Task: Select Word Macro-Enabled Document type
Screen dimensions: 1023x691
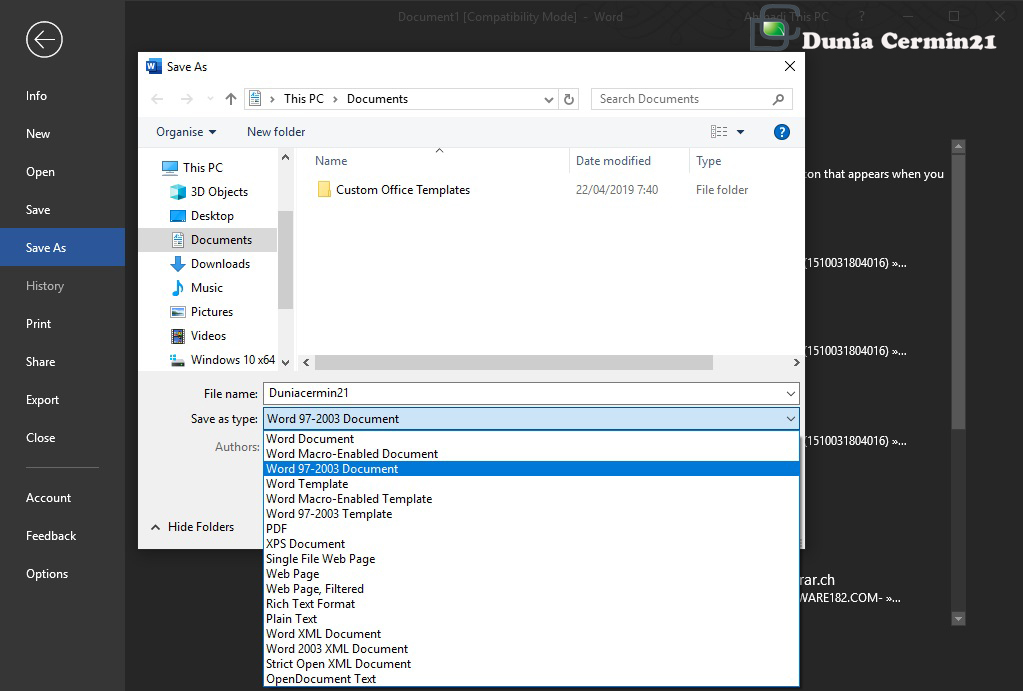Action: point(531,454)
